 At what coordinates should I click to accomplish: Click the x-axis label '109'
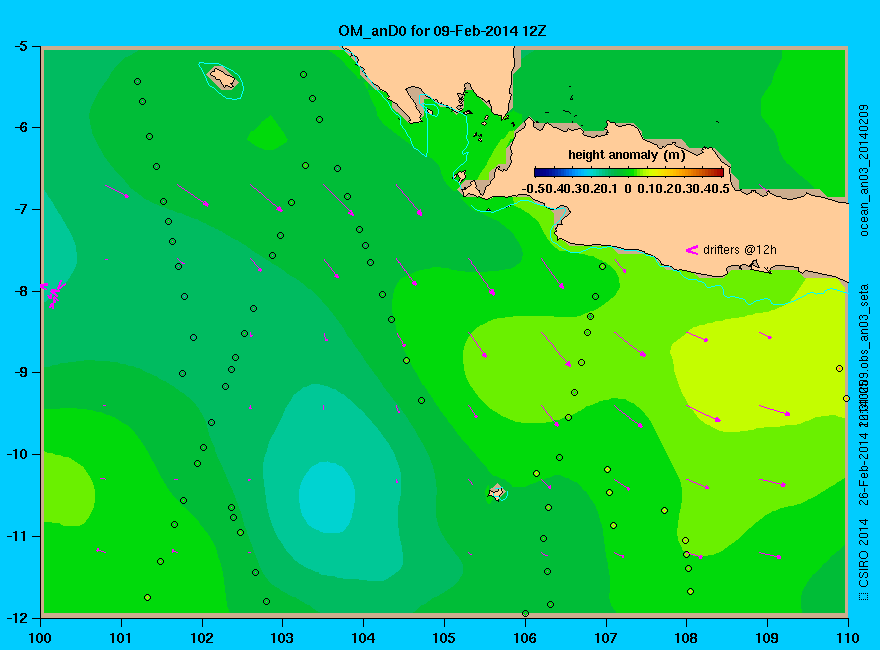click(x=767, y=638)
